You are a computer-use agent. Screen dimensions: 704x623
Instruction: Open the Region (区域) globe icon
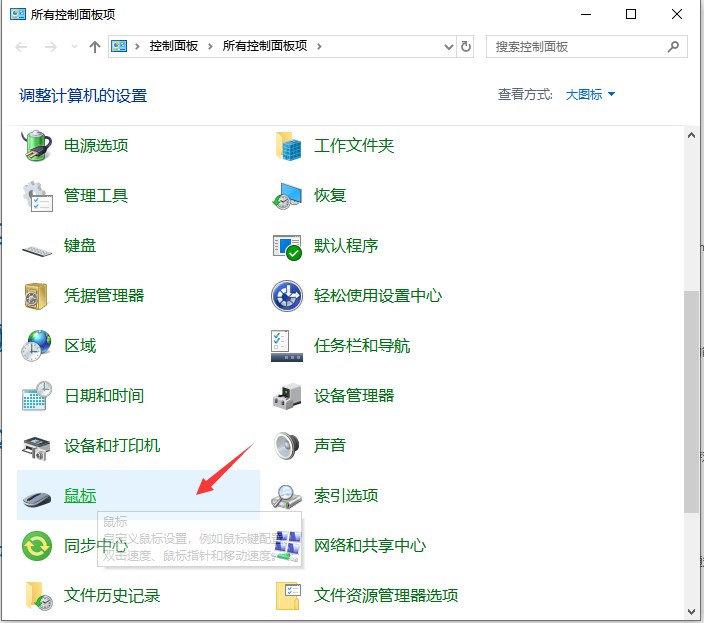point(37,346)
